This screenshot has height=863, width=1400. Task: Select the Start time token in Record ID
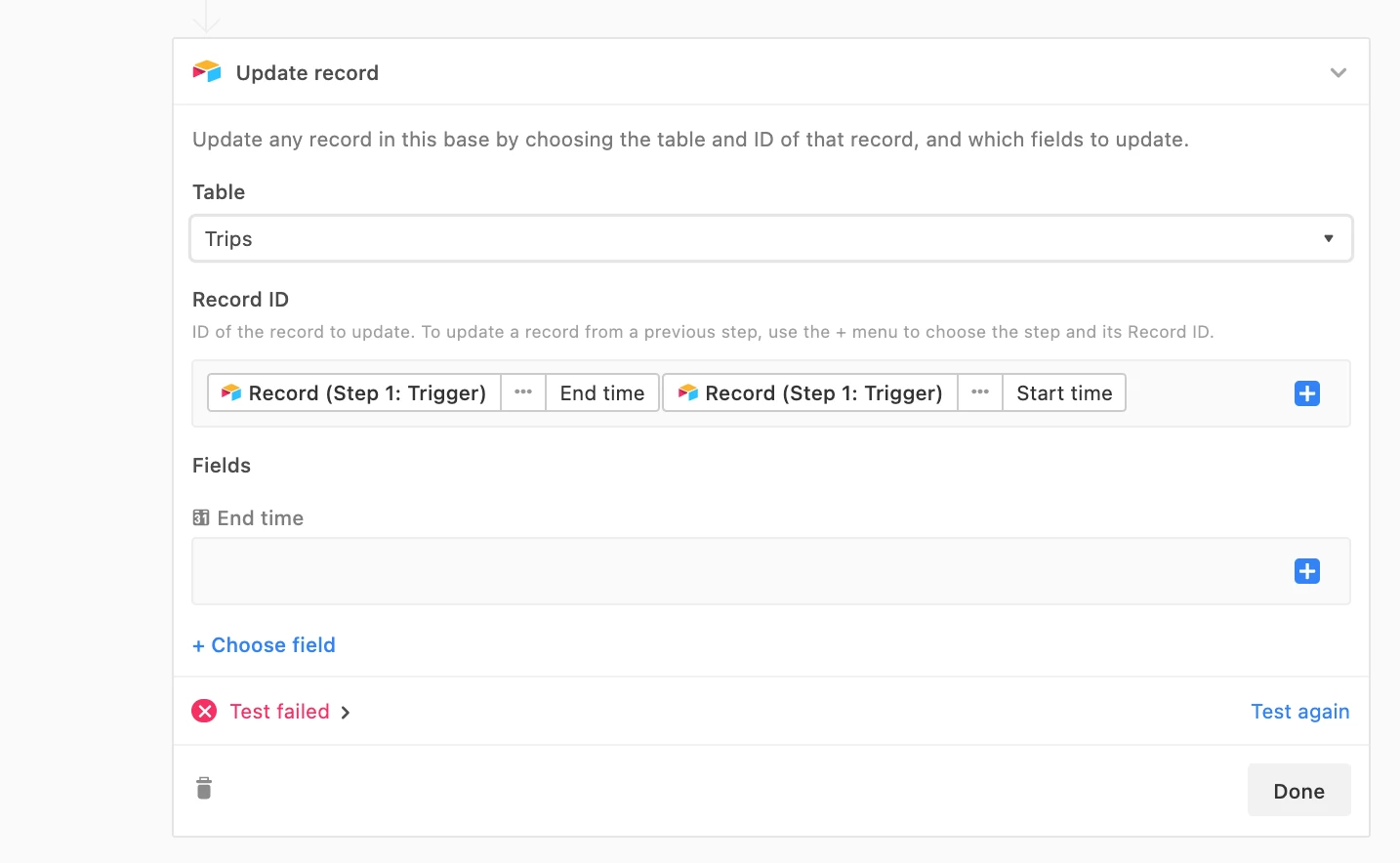point(1064,392)
